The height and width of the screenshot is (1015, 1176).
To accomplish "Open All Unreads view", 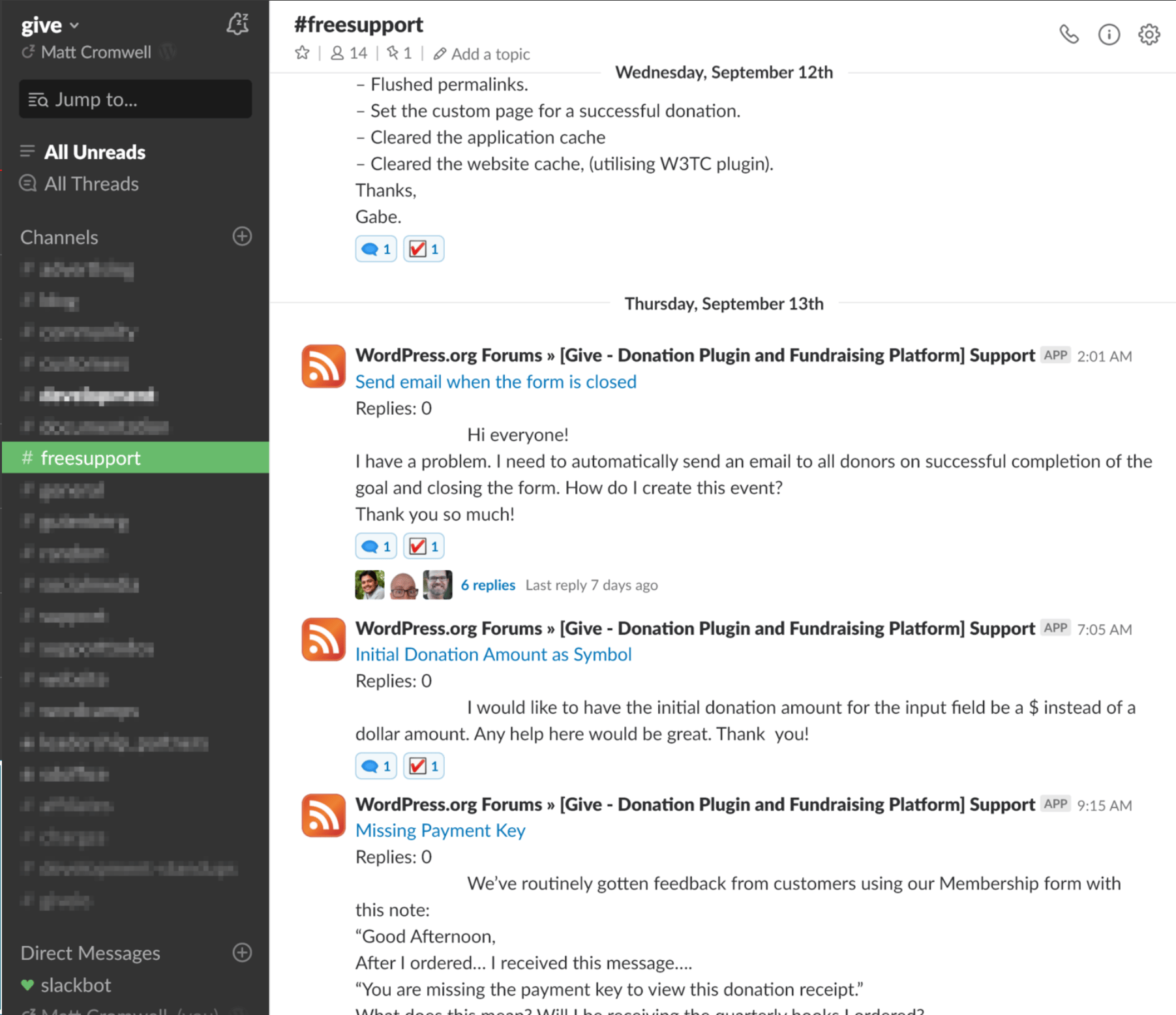I will pyautogui.click(x=95, y=152).
